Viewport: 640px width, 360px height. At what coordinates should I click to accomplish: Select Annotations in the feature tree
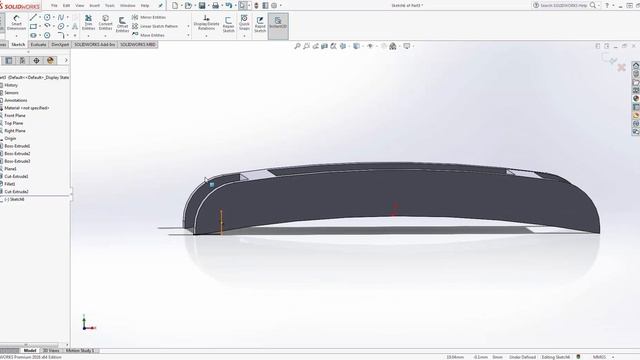tap(16, 100)
